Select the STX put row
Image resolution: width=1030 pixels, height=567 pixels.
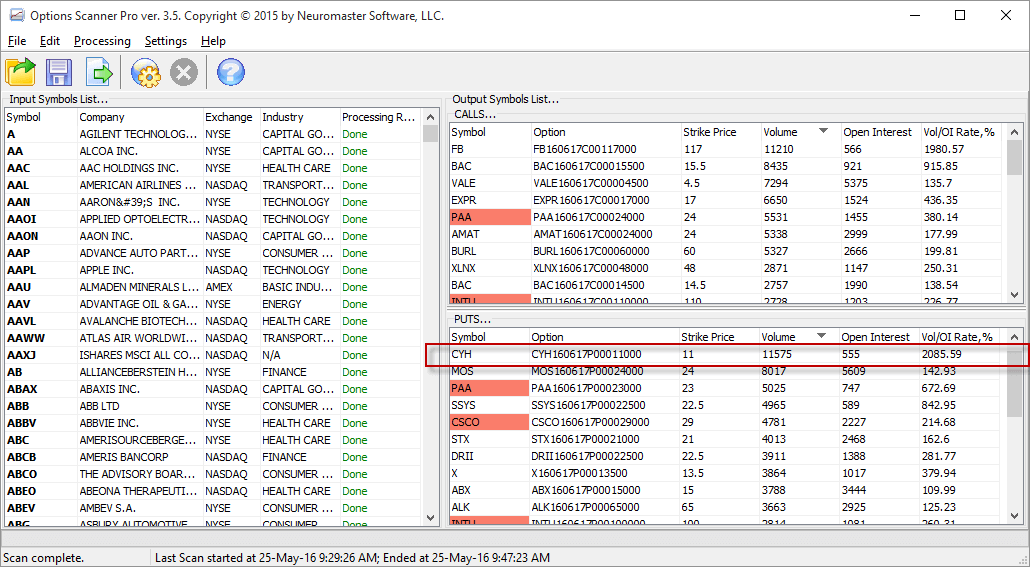pyautogui.click(x=727, y=439)
